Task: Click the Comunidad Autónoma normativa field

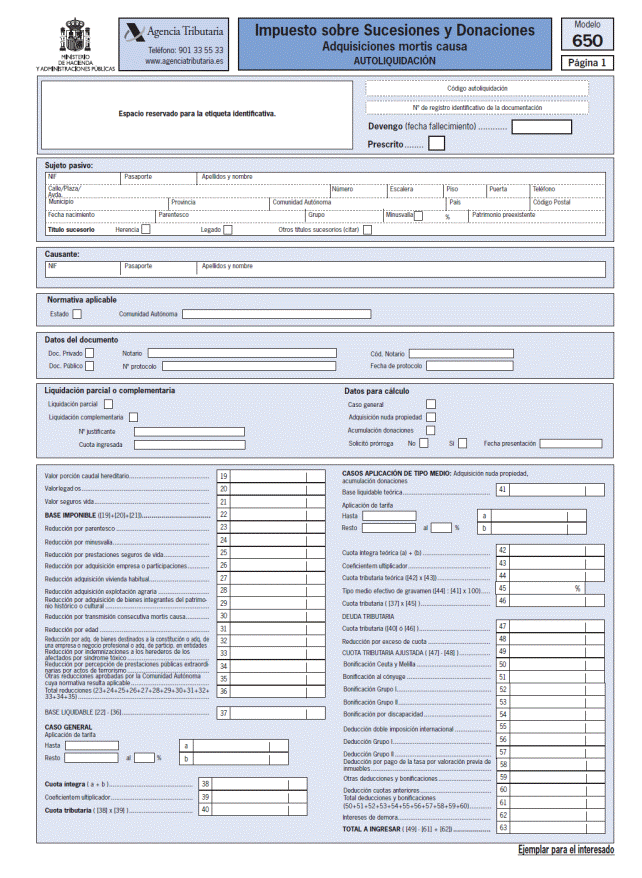Action: (277, 314)
